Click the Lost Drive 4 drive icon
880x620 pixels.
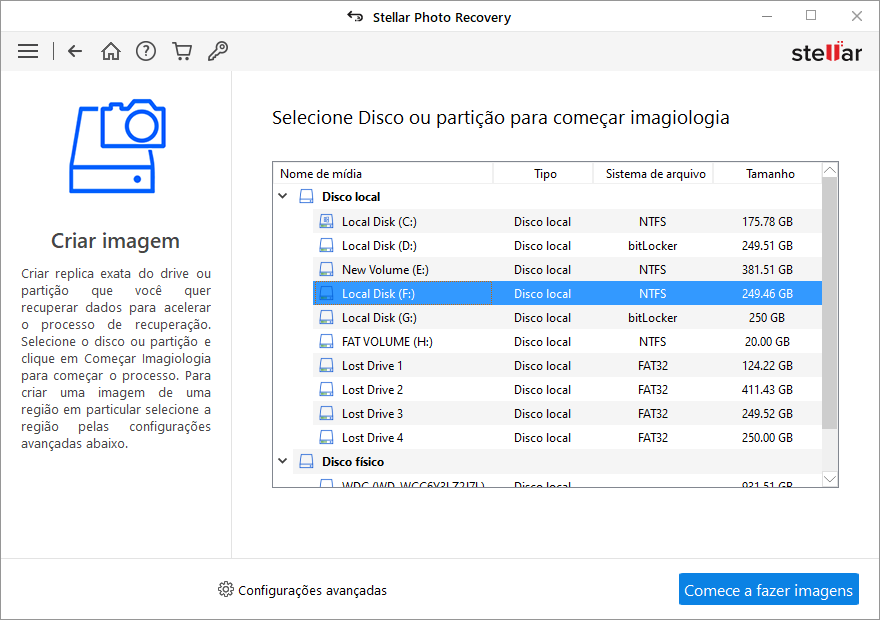(x=326, y=438)
